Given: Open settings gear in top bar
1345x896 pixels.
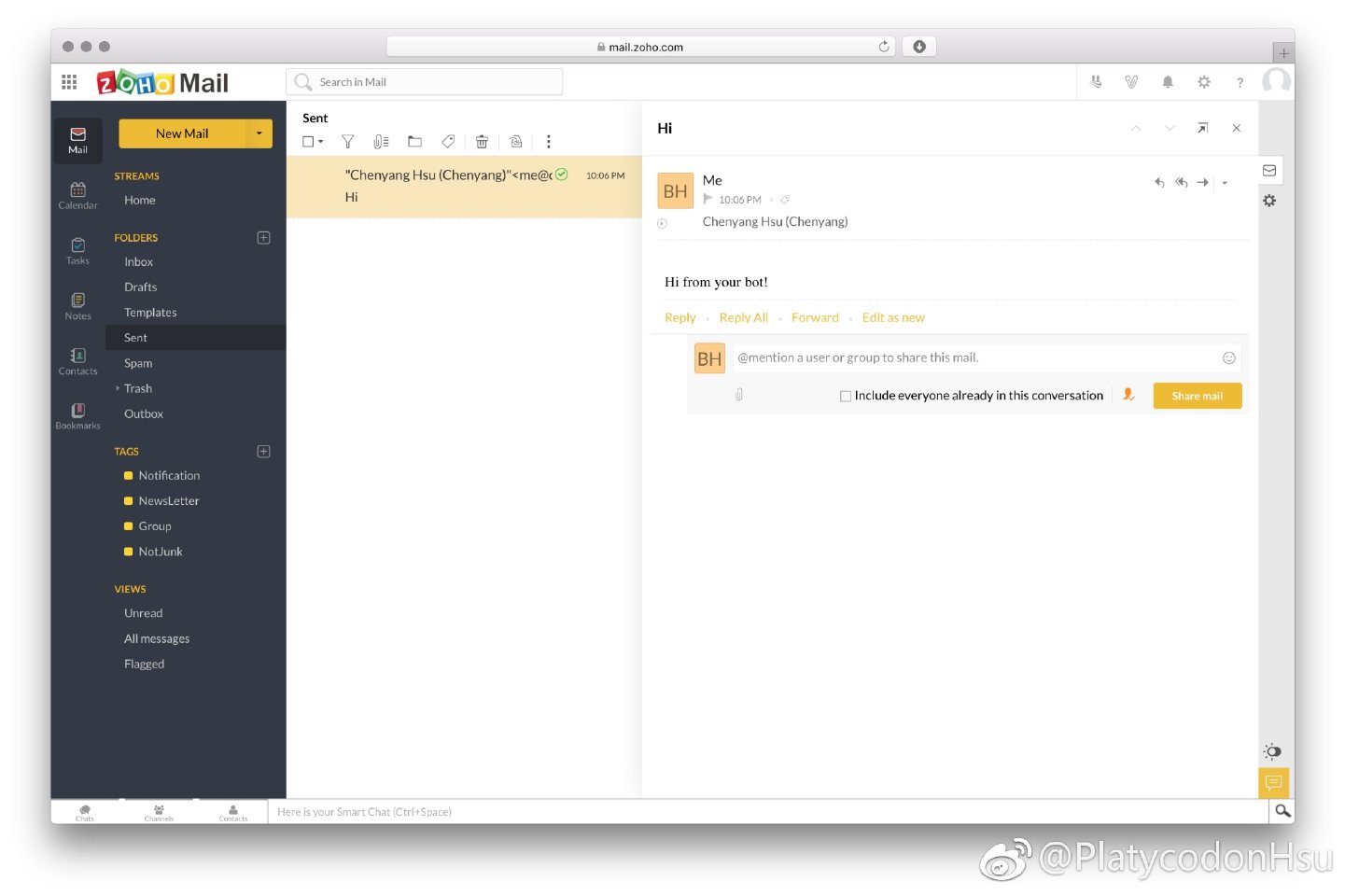Looking at the screenshot, I should click(1204, 82).
